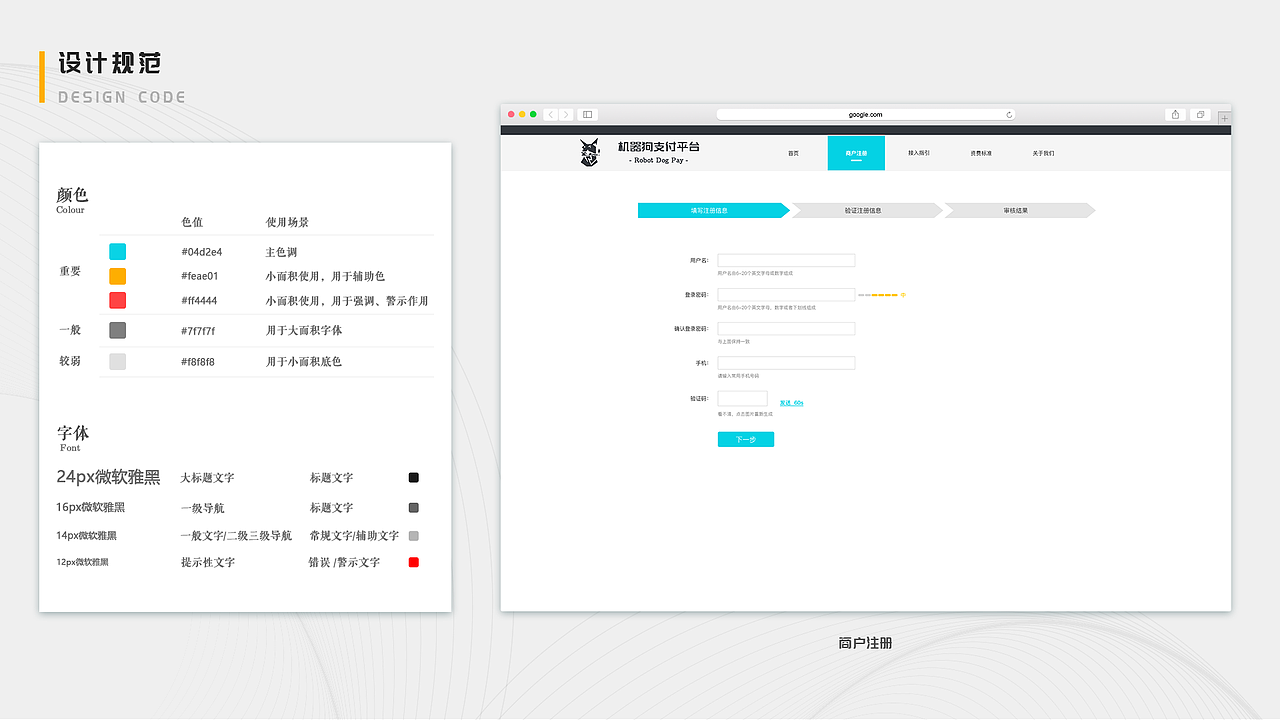Click the Safari share button
Image resolution: width=1280 pixels, height=720 pixels.
[x=1176, y=115]
